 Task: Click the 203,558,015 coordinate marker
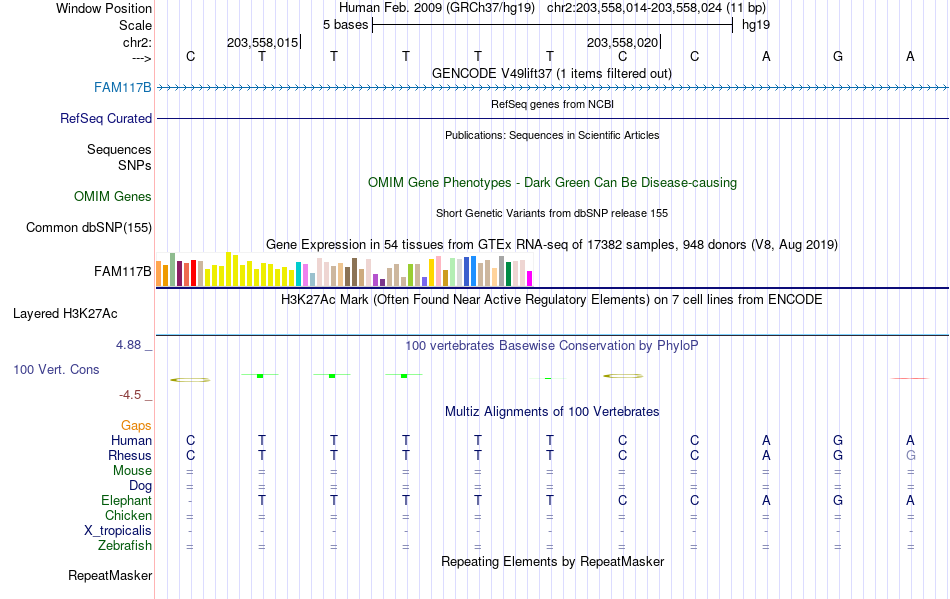coord(262,42)
